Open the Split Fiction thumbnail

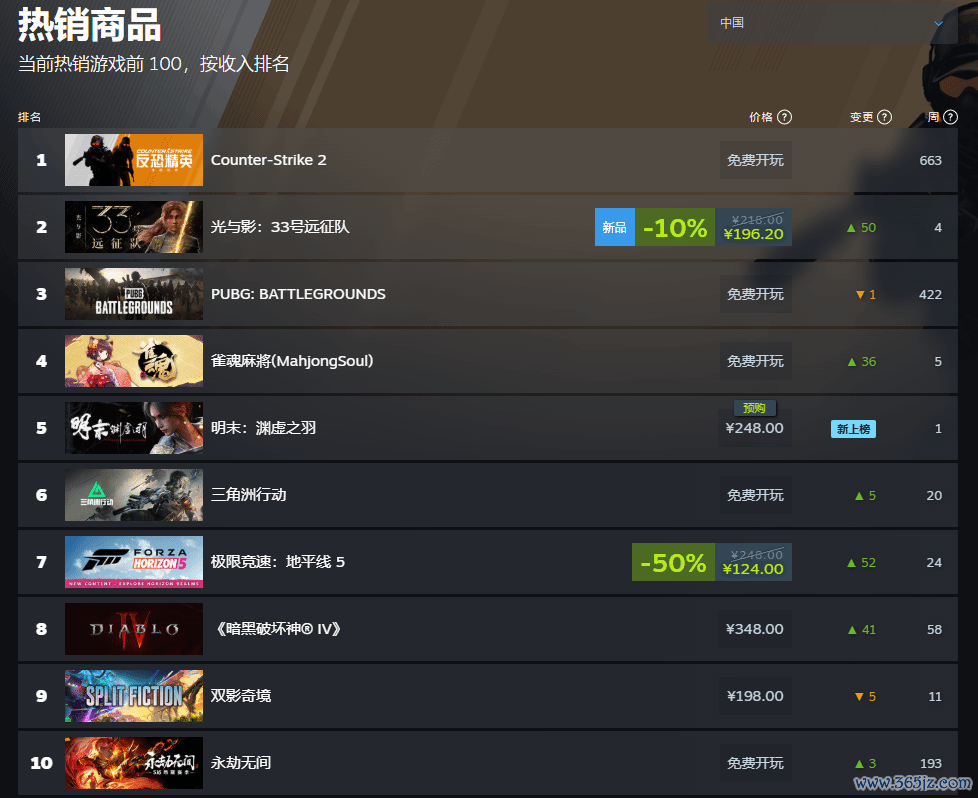coord(134,696)
